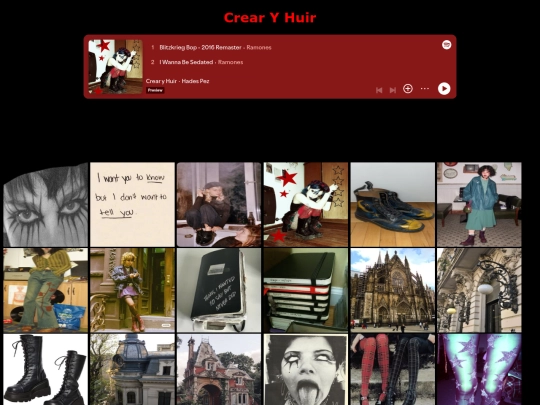Viewport: 540px width, 405px height.
Task: Open the teal jacket and skirt outfit photo
Action: (479, 205)
